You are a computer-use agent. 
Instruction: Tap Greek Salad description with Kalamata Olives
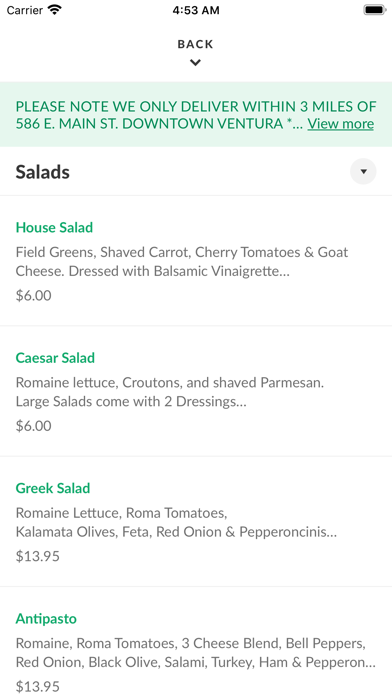[x=176, y=522]
